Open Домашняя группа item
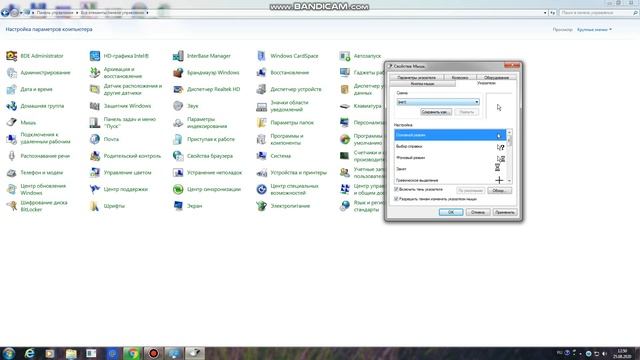Screen dimensions: 640x360 point(36,106)
